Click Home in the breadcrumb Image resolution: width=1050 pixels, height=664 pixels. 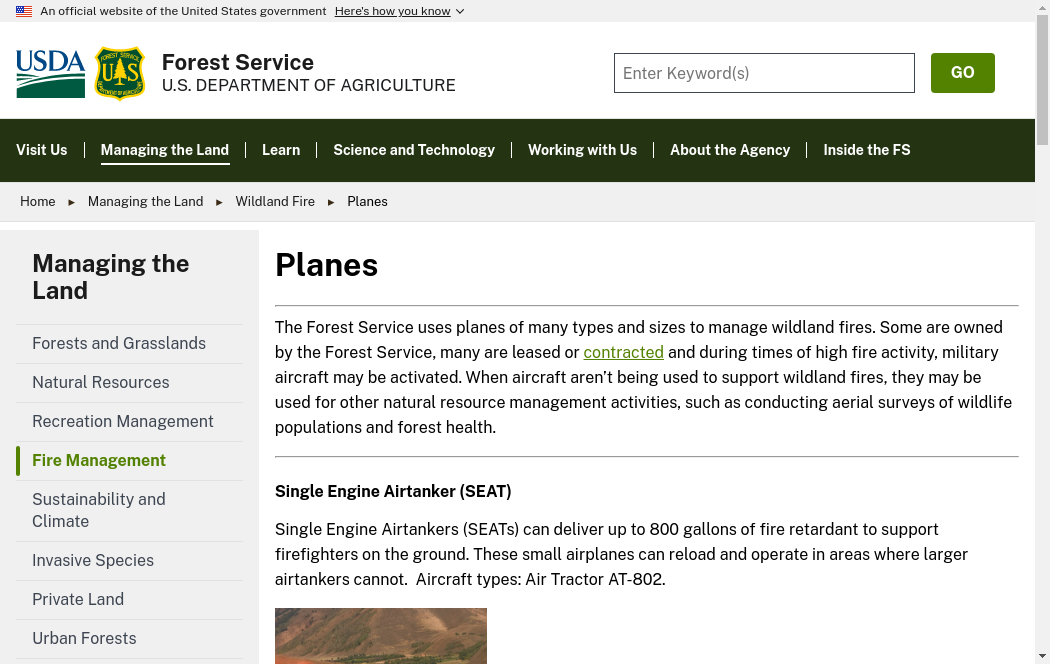pos(38,201)
